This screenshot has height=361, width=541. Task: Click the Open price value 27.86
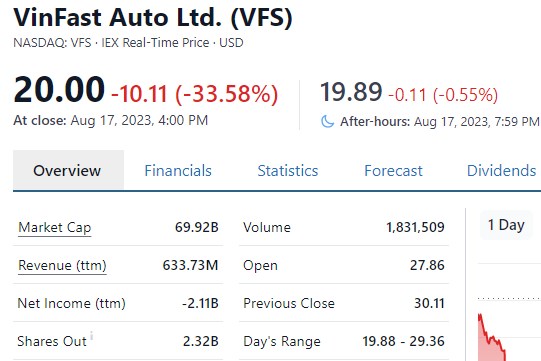(427, 265)
